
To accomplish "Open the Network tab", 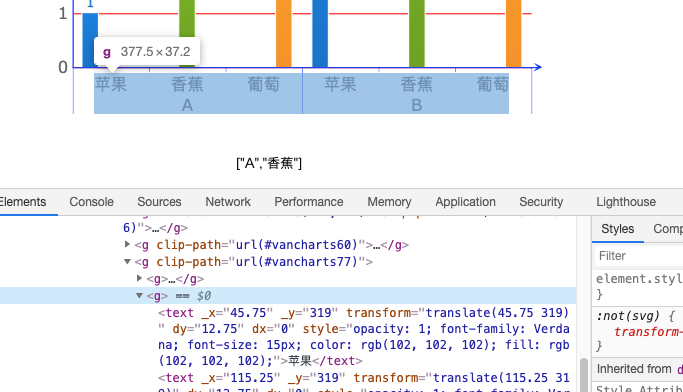I will [228, 202].
